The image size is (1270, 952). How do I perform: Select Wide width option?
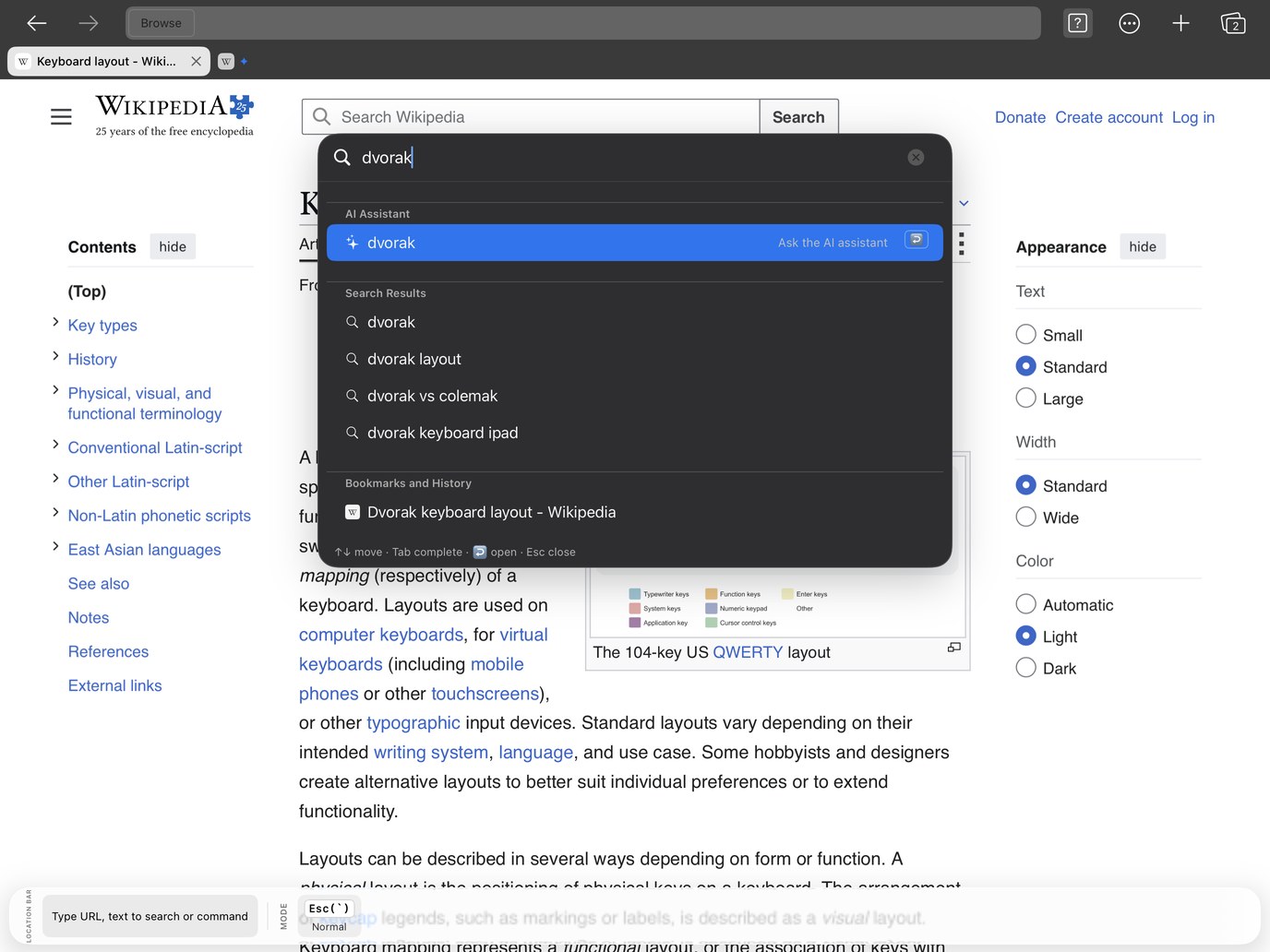click(1025, 518)
